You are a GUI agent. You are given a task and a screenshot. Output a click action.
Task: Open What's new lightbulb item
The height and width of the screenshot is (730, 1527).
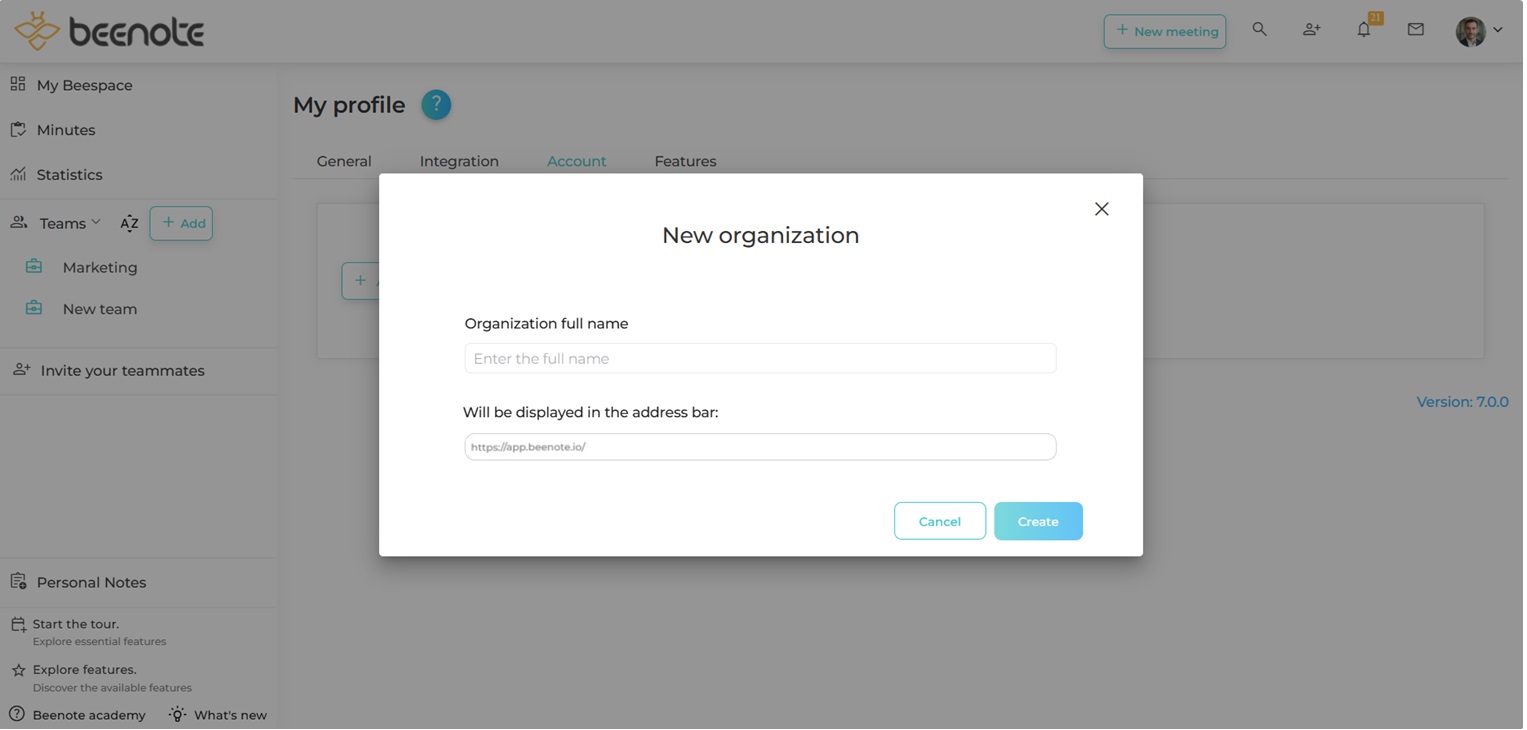[x=218, y=716]
